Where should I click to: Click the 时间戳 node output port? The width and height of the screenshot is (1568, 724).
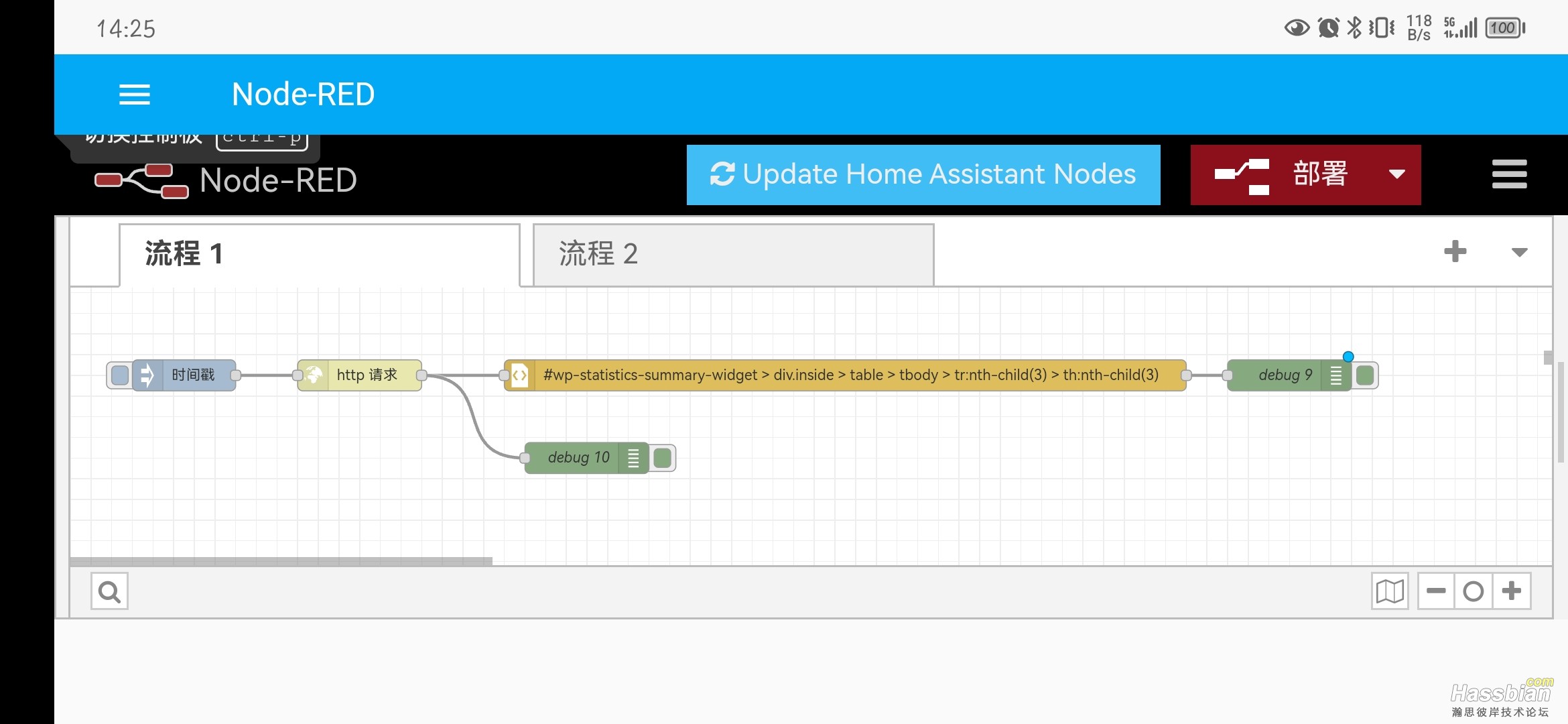pos(236,375)
